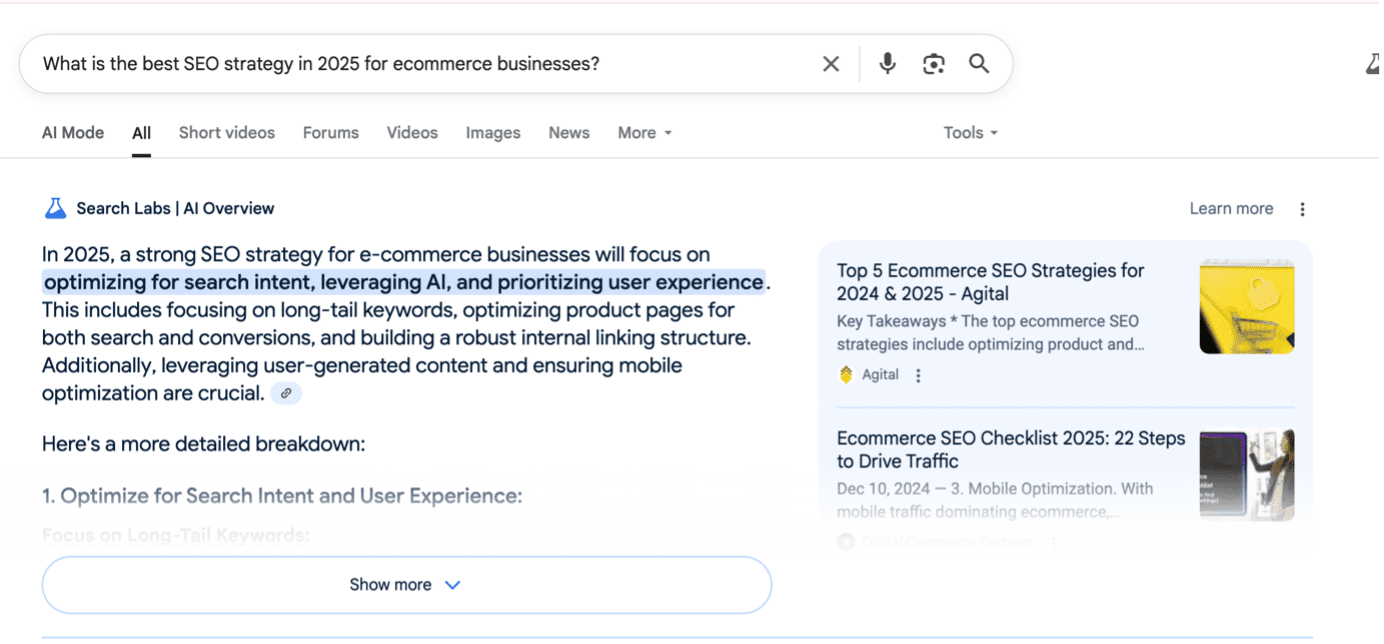Image resolution: width=1384 pixels, height=644 pixels.
Task: Switch to AI Mode tab
Action: click(73, 133)
